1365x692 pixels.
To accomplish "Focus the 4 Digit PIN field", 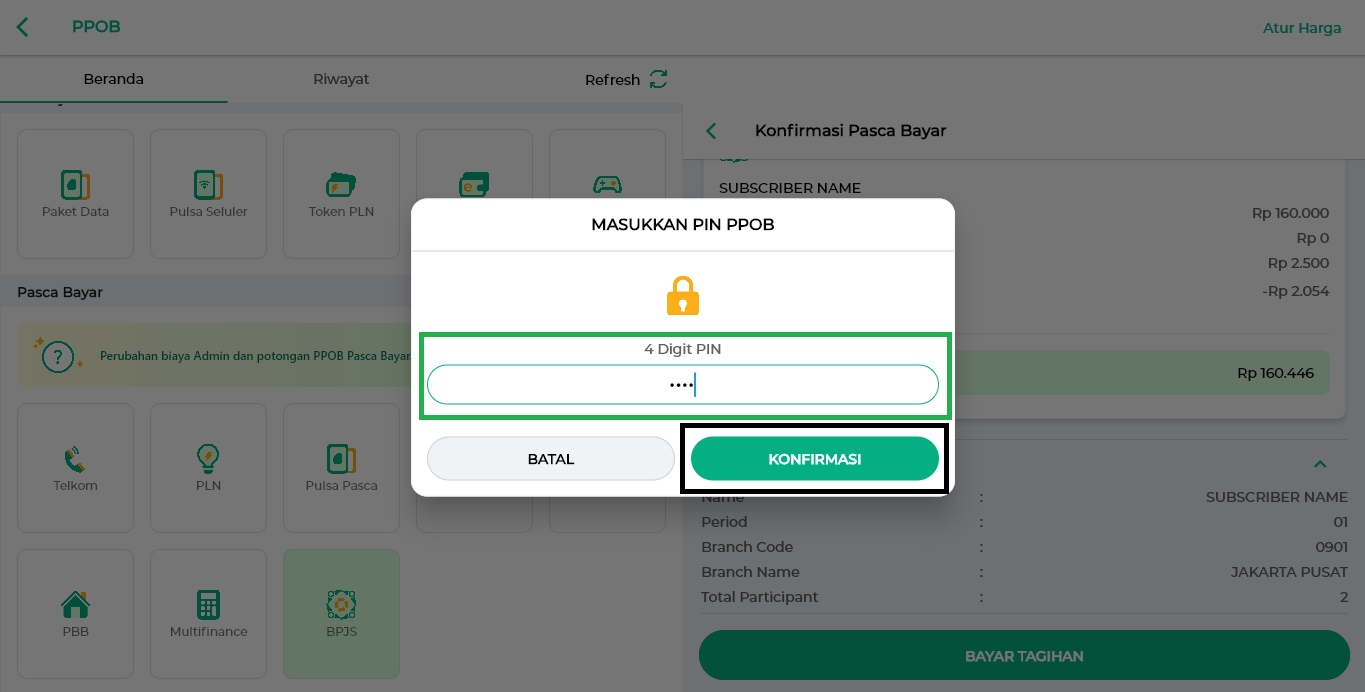I will (x=683, y=384).
